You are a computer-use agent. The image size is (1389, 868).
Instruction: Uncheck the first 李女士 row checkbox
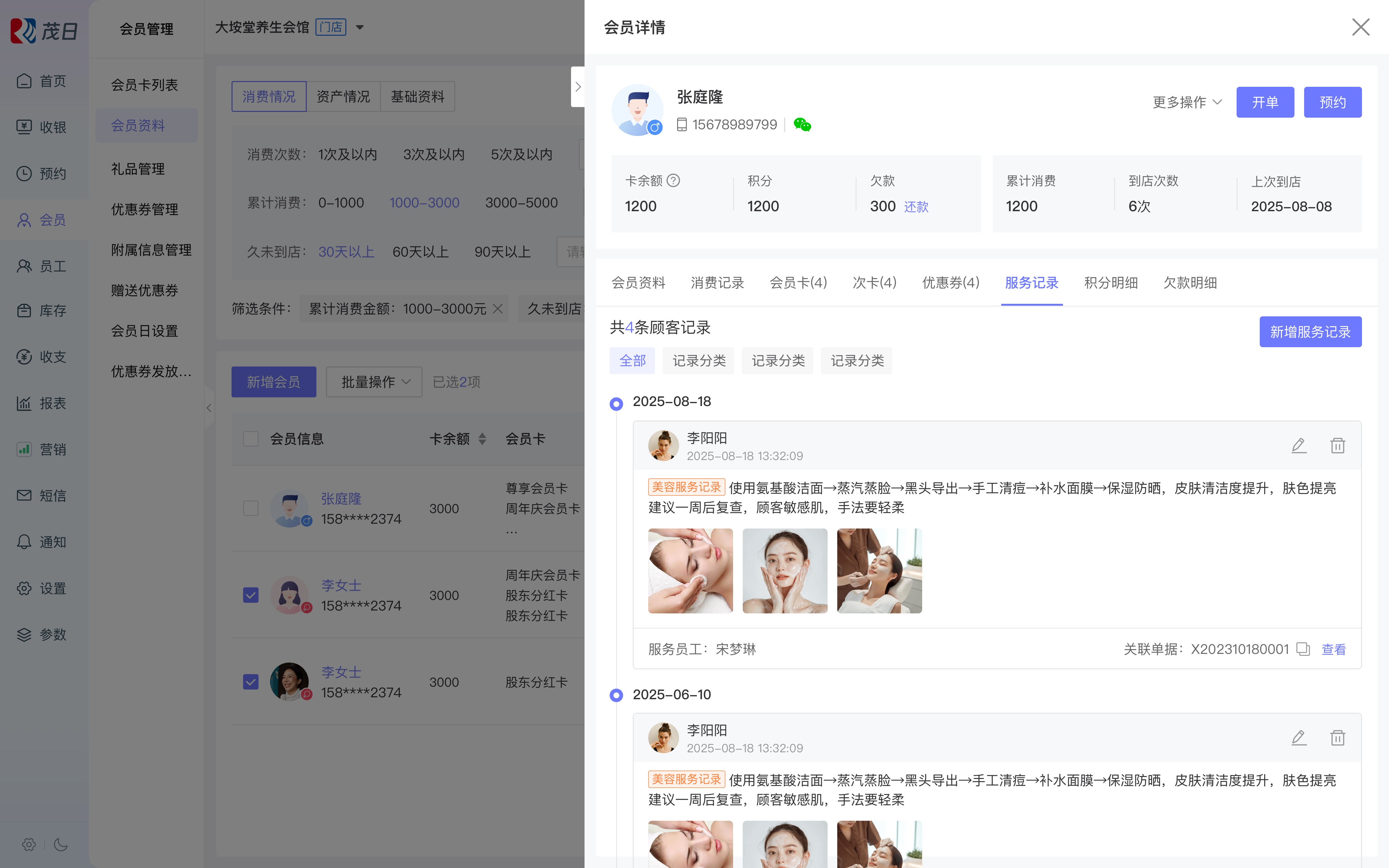click(251, 595)
